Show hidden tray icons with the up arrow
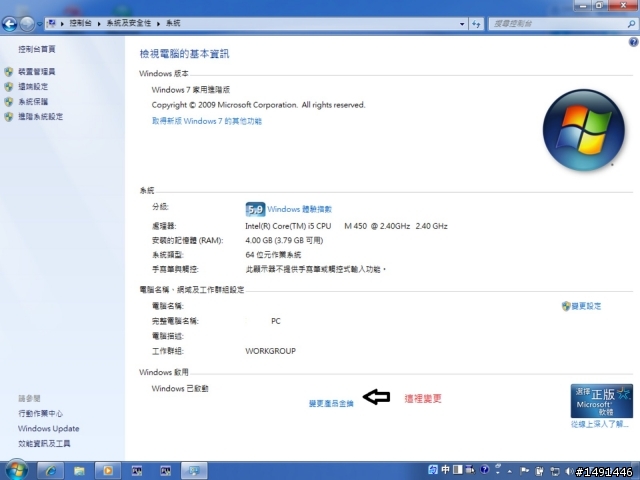Viewport: 640px width, 480px height. 509,471
